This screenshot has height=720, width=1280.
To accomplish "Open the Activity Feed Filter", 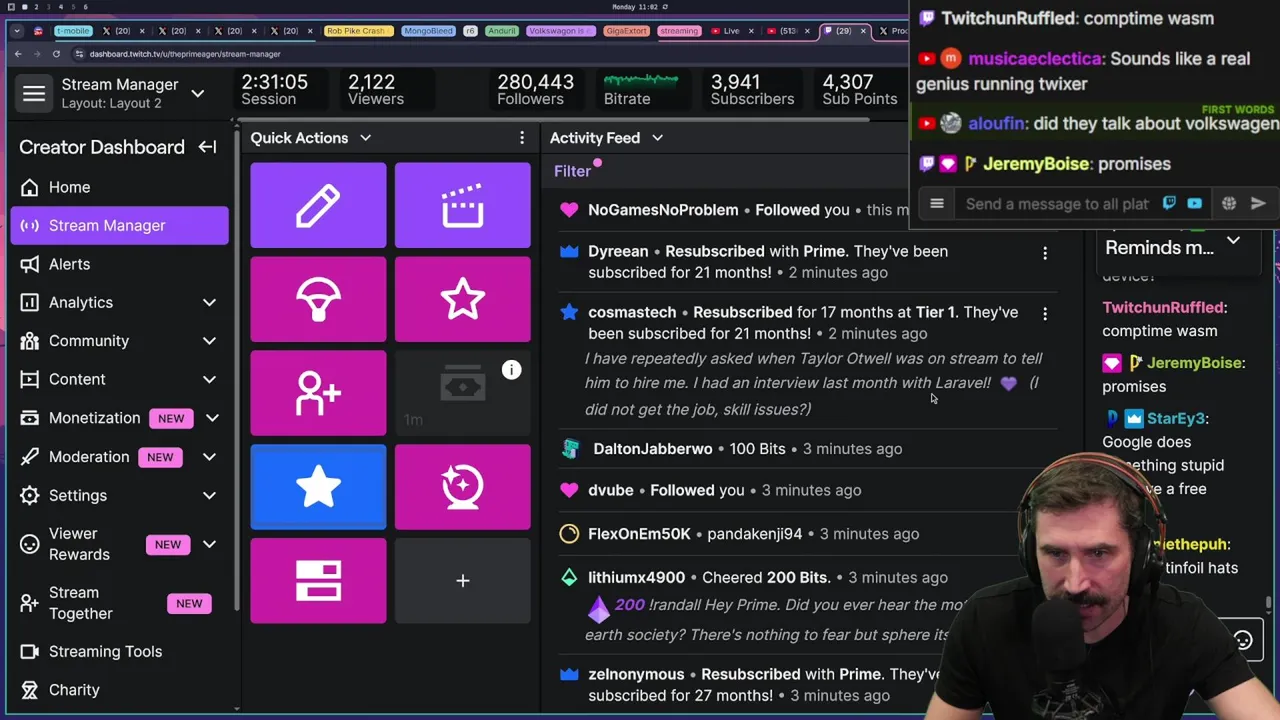I will [x=573, y=171].
